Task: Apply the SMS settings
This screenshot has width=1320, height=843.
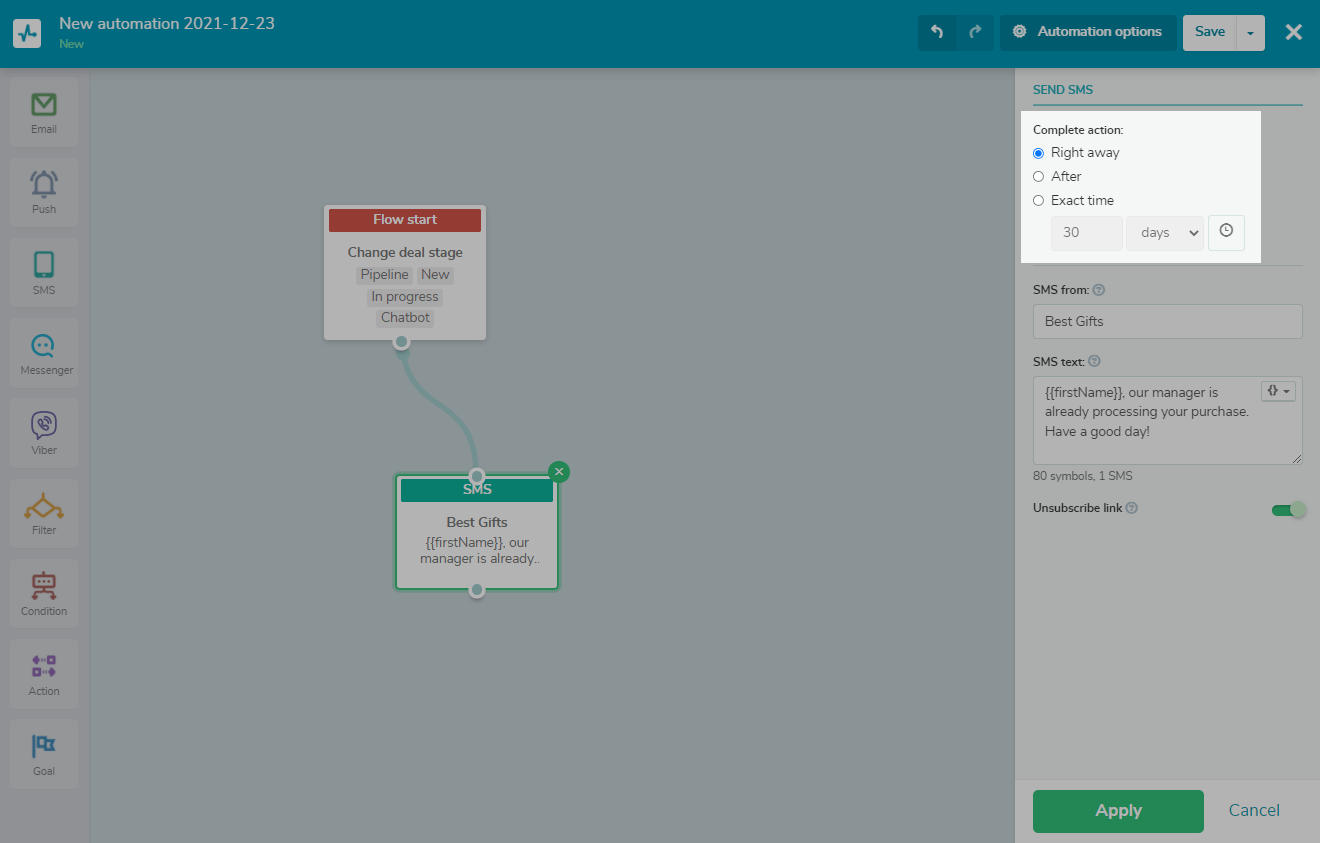Action: [1118, 811]
